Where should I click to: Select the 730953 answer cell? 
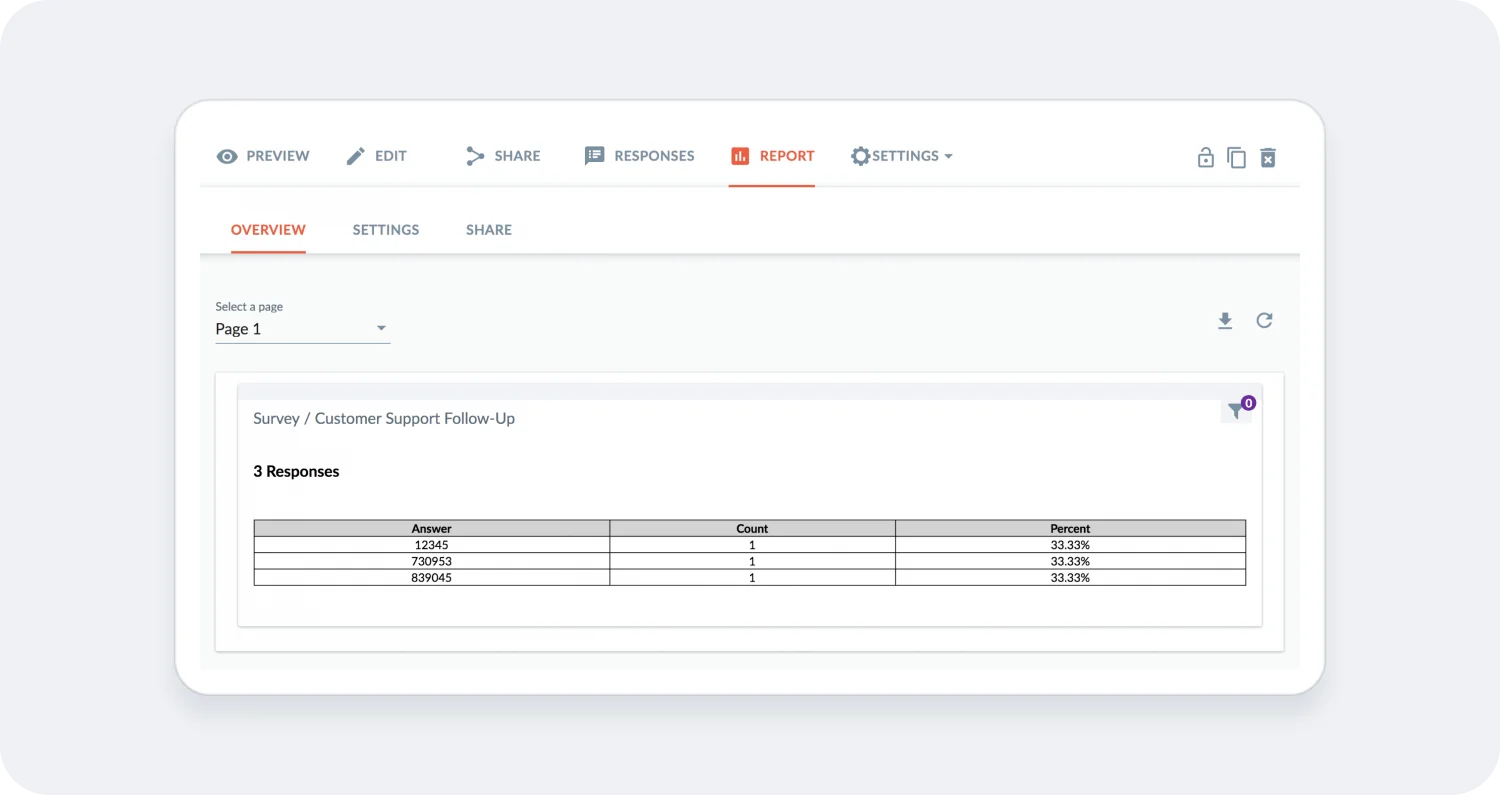click(x=432, y=561)
